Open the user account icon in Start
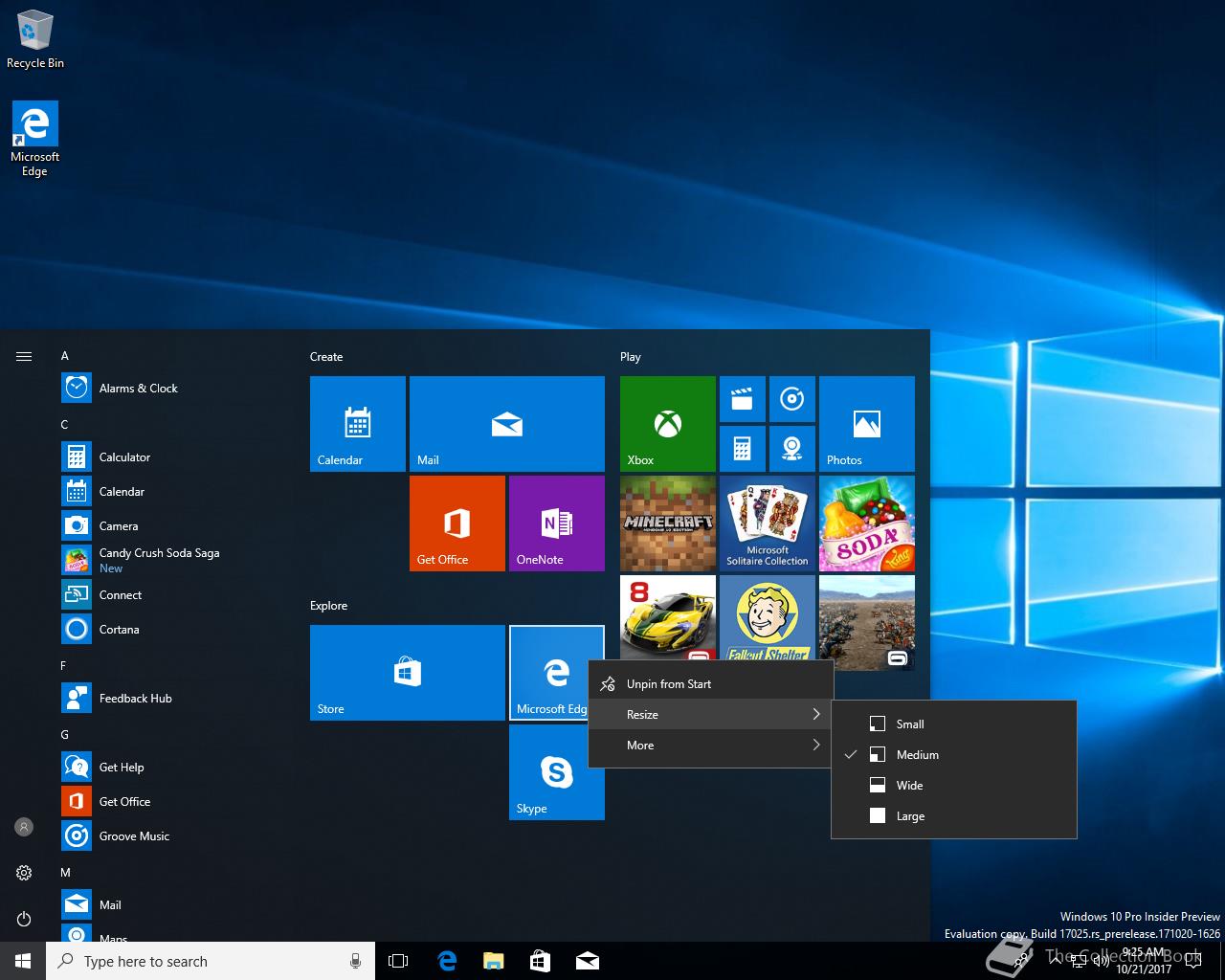 [24, 827]
